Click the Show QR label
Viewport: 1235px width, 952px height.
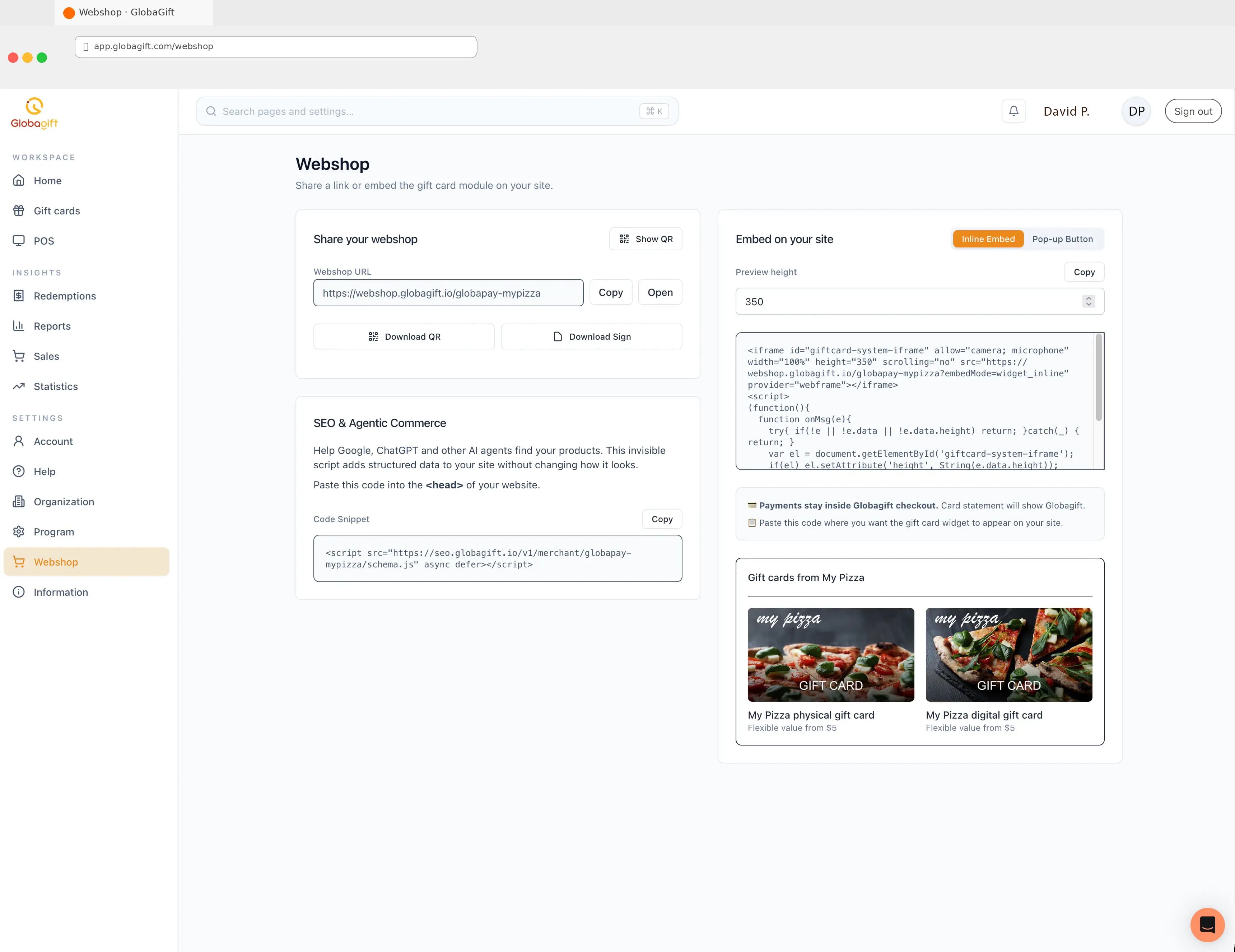pyautogui.click(x=654, y=239)
